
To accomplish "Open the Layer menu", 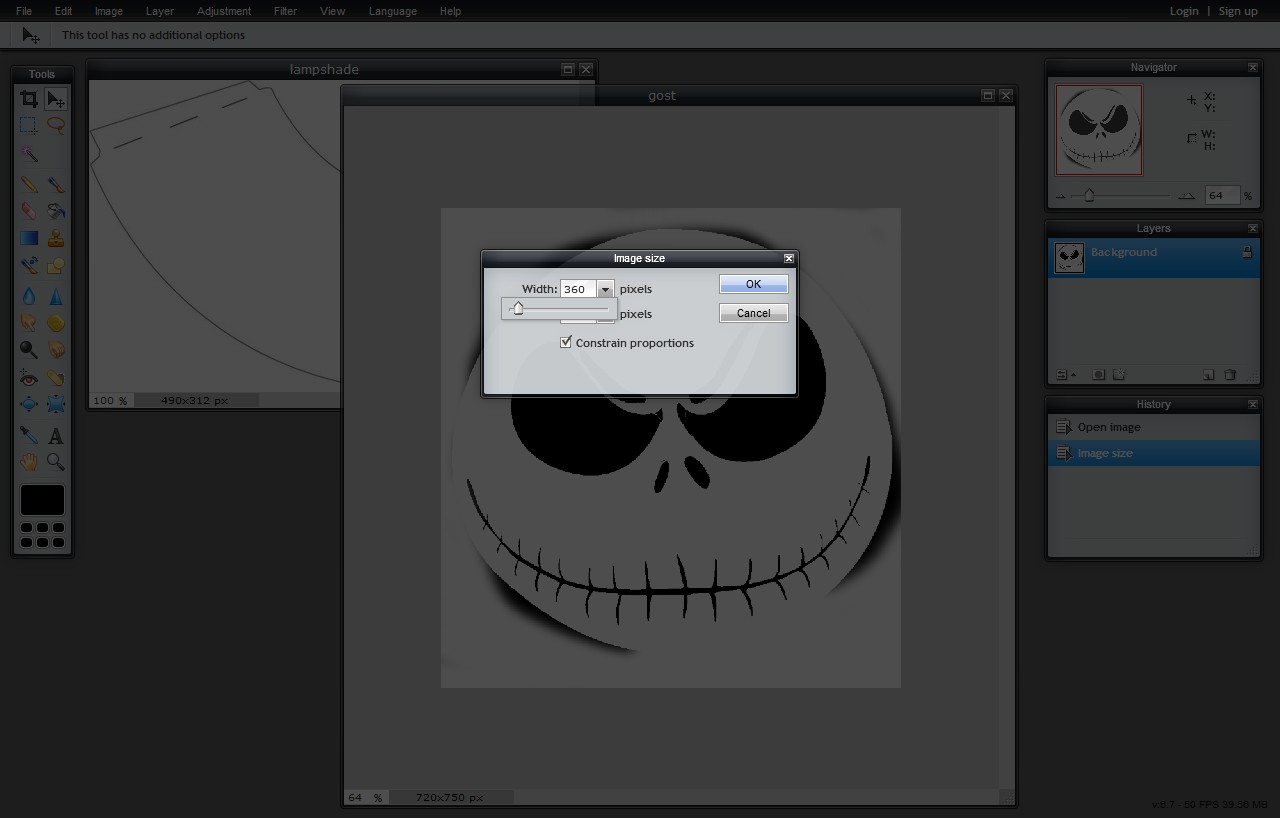I will tap(160, 11).
